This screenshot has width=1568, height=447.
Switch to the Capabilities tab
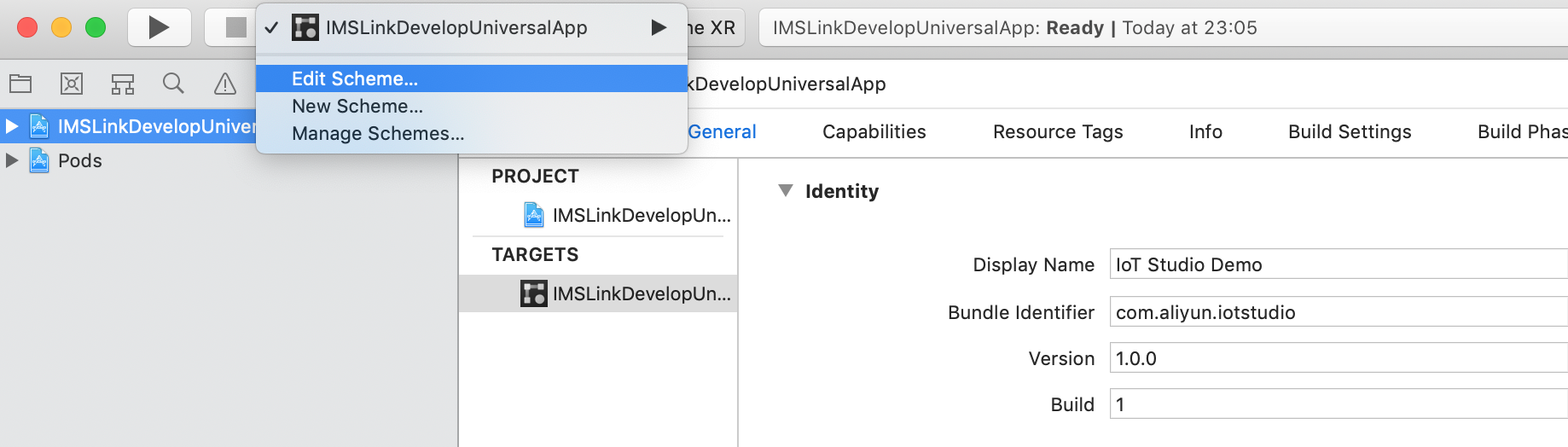[874, 131]
